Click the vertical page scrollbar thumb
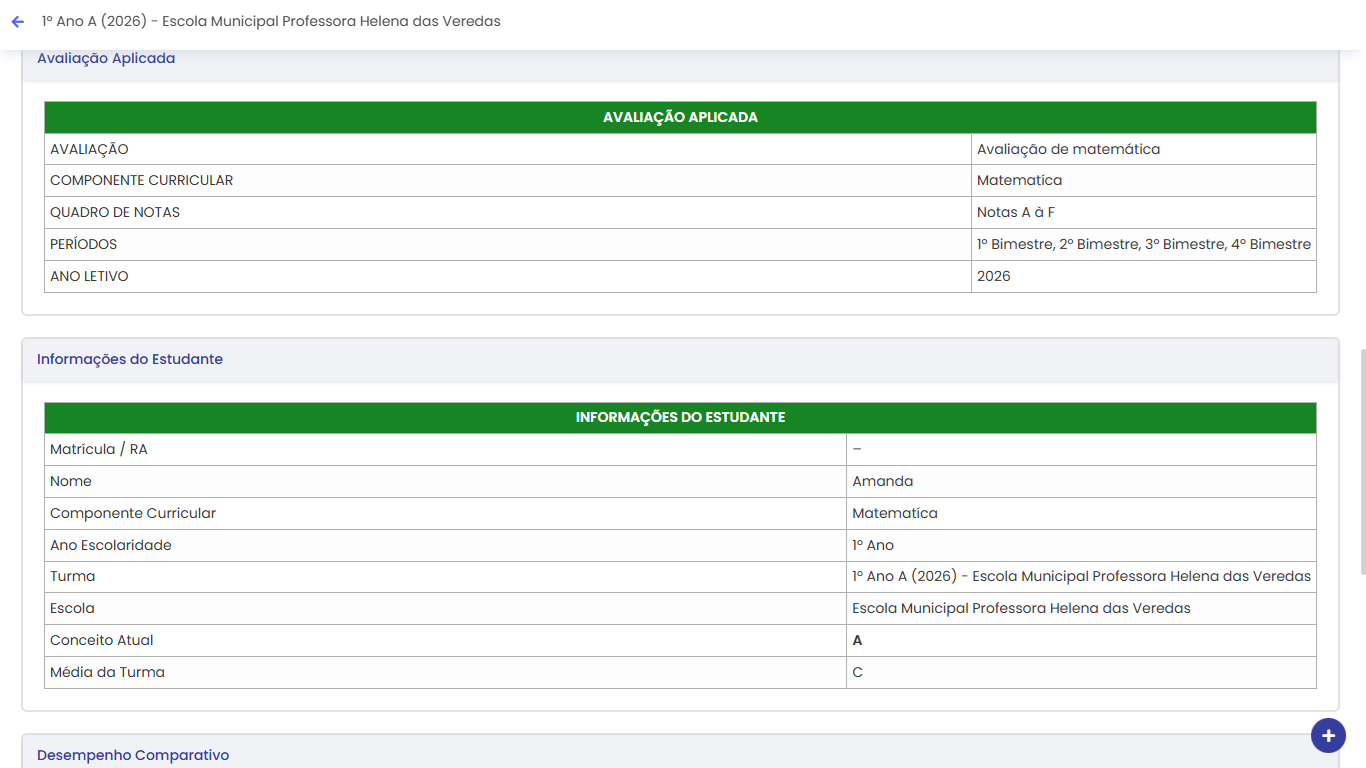The image size is (1366, 768). tap(1362, 462)
